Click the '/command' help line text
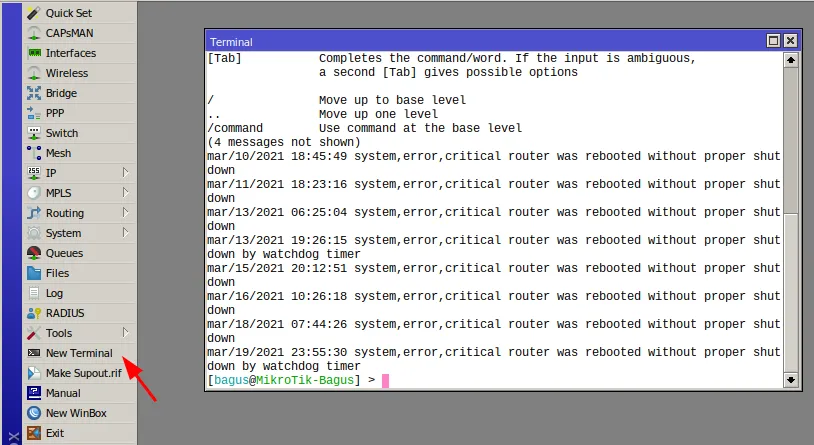814x445 pixels. click(364, 128)
